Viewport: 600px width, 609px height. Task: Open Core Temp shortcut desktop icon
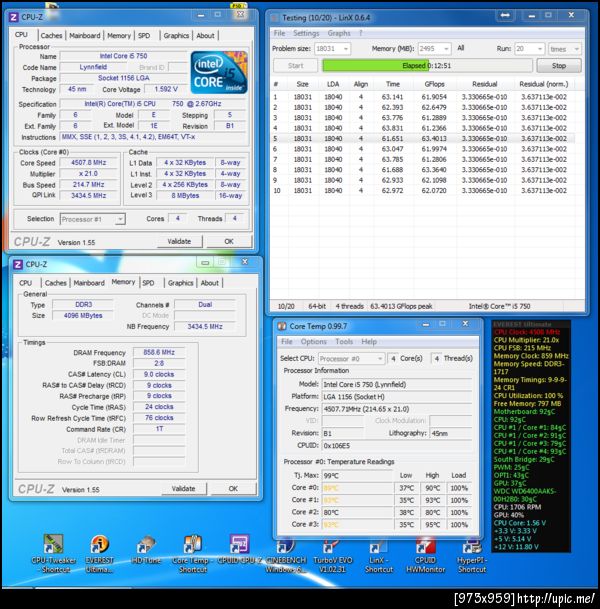click(x=192, y=553)
